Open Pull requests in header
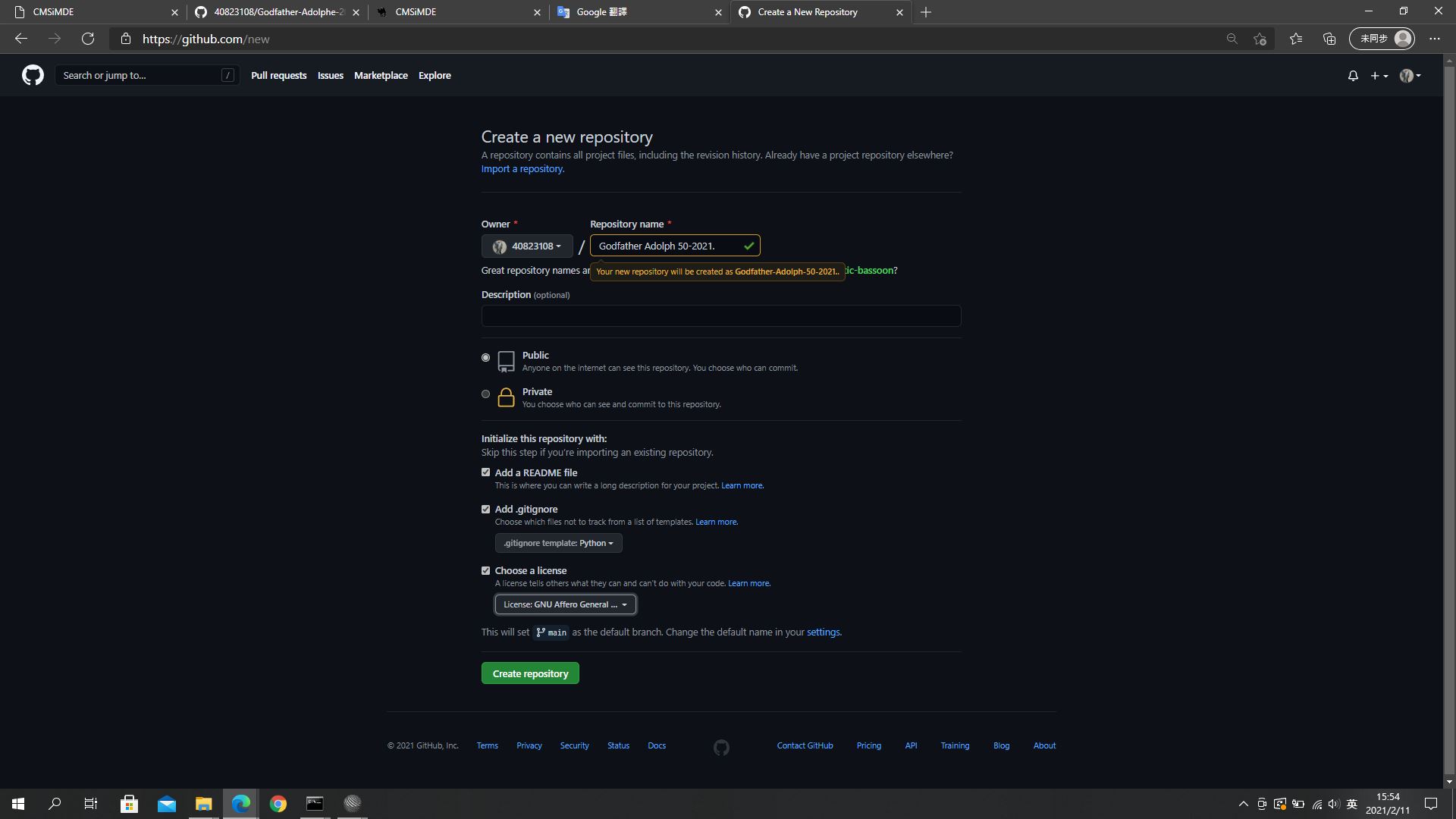This screenshot has height=819, width=1456. [278, 76]
